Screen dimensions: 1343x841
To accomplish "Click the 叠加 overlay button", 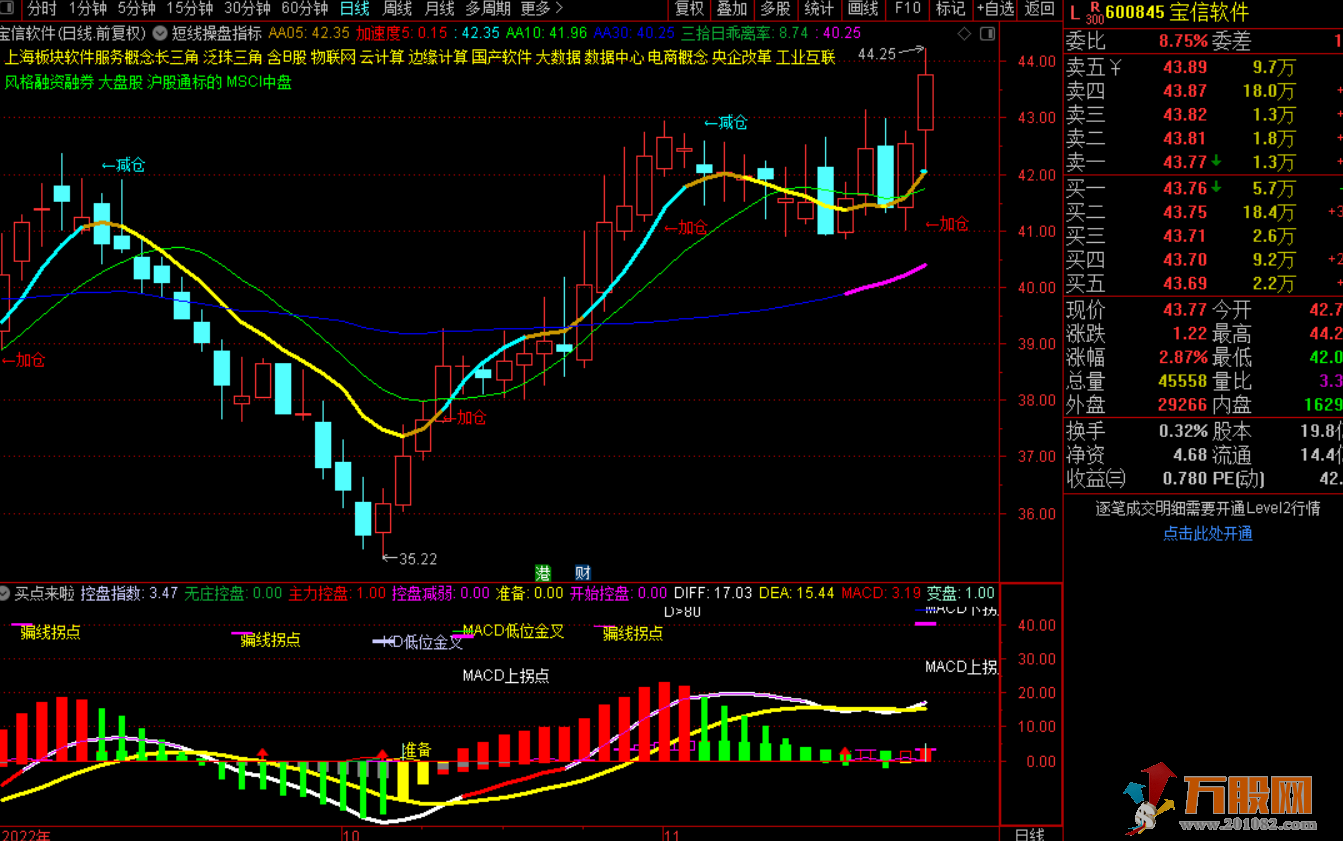I will coord(732,9).
